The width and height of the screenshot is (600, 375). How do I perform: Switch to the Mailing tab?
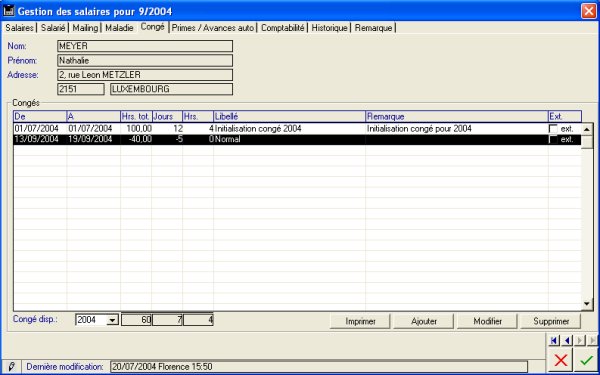pyautogui.click(x=85, y=28)
